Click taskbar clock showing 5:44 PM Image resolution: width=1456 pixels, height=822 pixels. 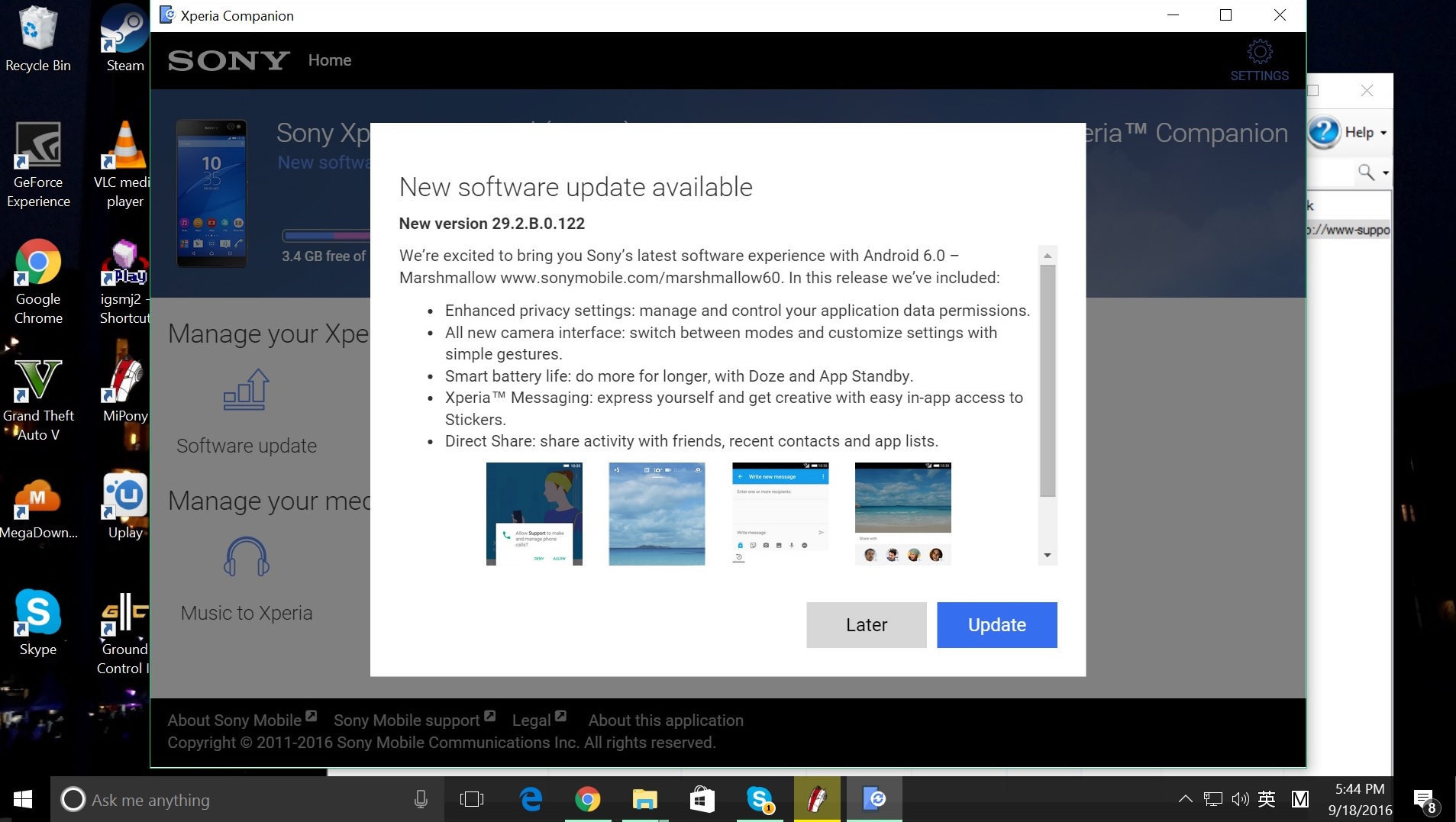[1360, 799]
